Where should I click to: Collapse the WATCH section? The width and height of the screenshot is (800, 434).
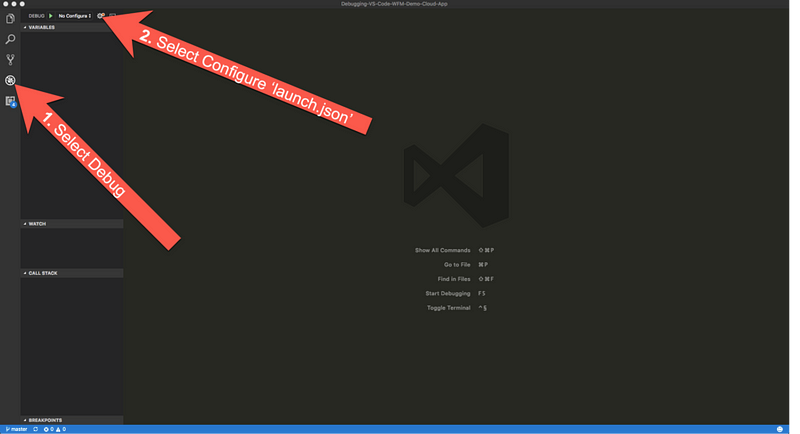pyautogui.click(x=71, y=224)
